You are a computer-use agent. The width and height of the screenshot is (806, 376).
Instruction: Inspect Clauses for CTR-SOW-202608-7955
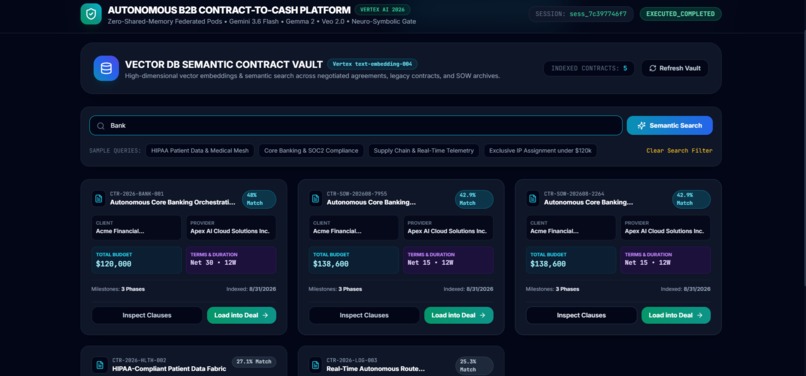[x=364, y=315]
